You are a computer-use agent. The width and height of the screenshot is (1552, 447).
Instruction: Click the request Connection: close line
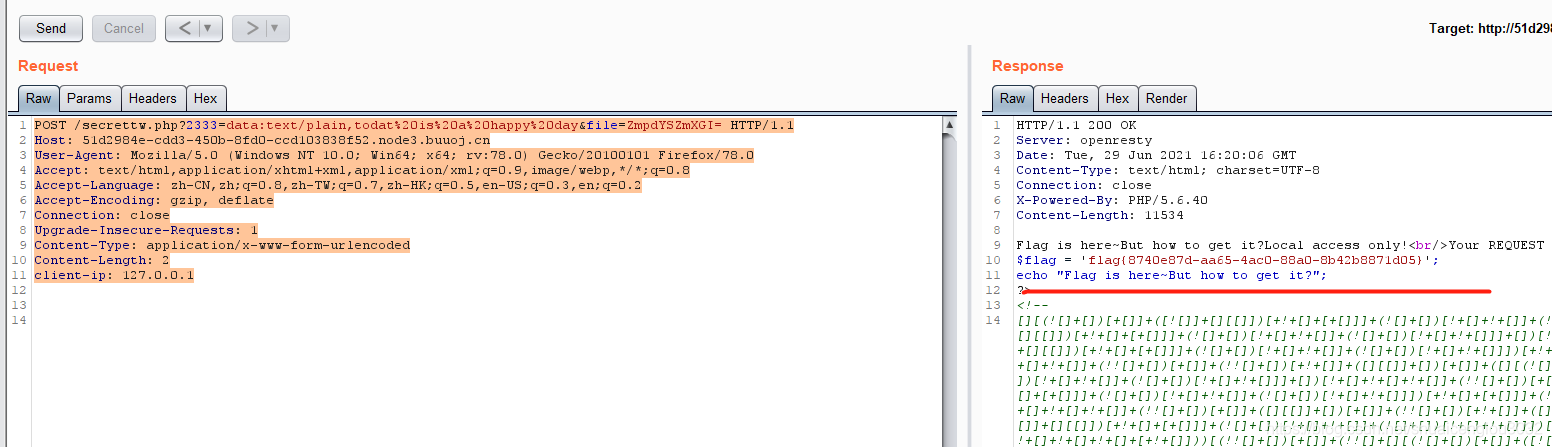click(x=102, y=215)
